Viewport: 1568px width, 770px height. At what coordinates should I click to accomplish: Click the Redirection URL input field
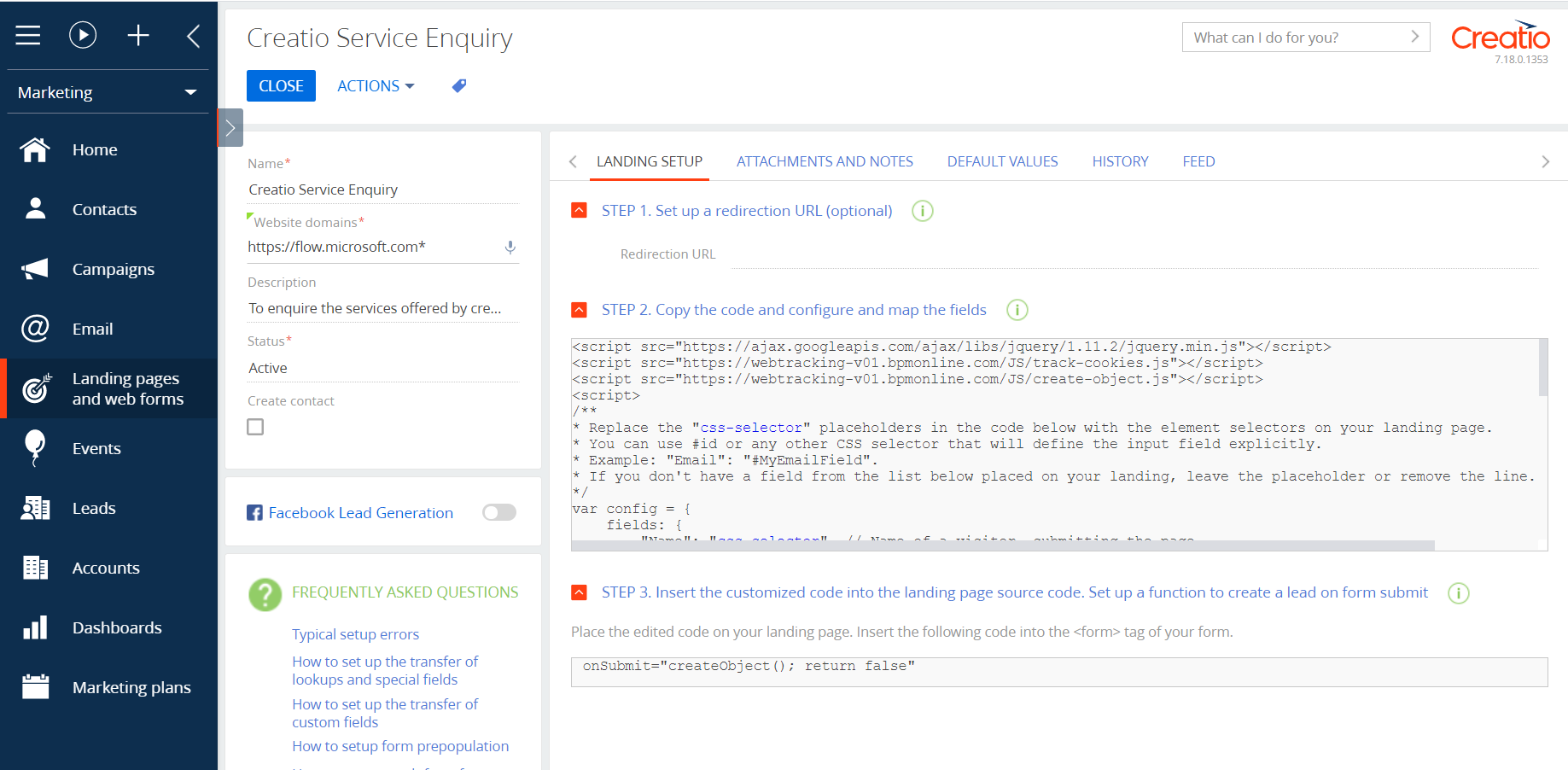point(1134,254)
